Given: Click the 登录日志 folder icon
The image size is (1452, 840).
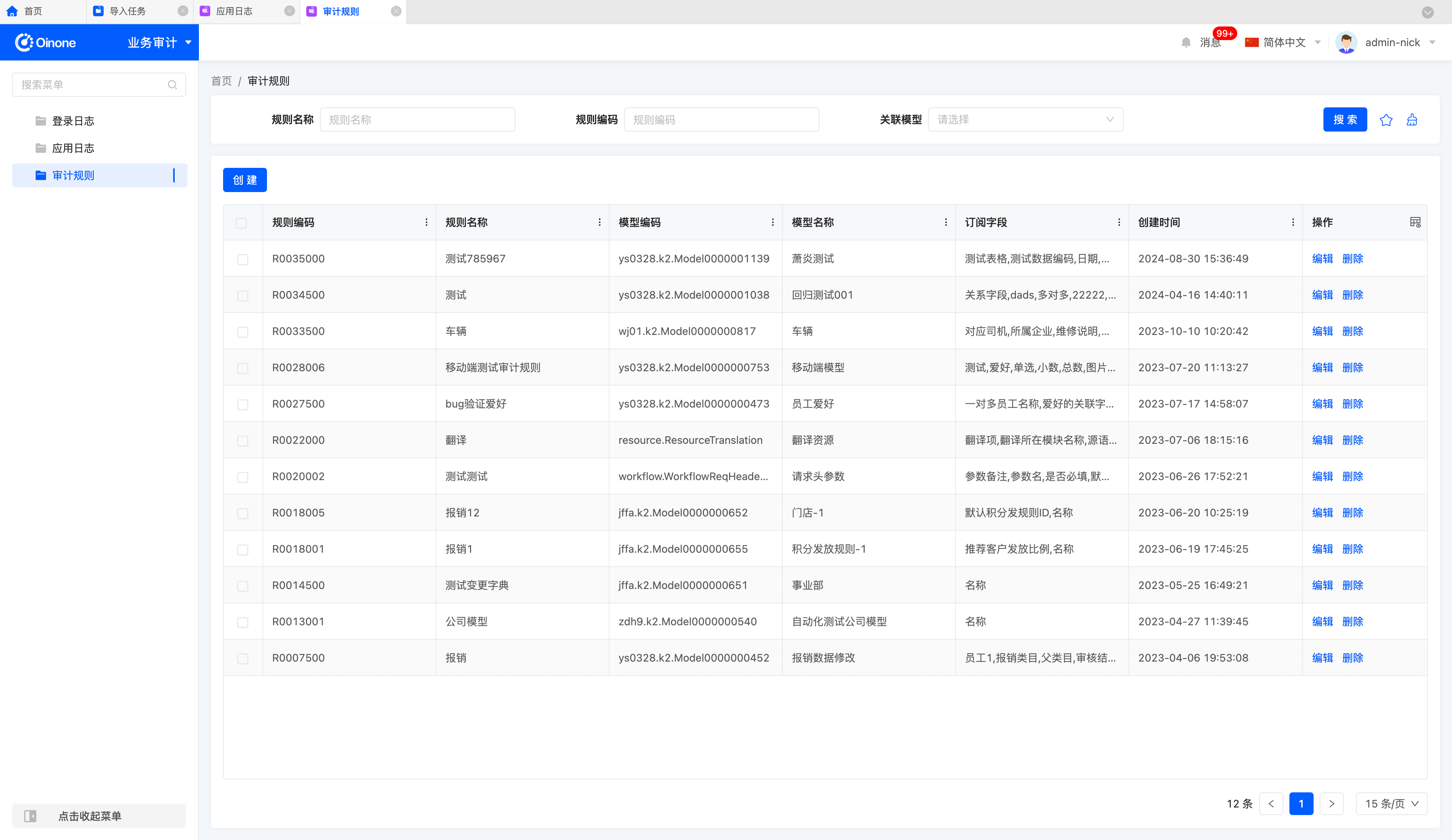Looking at the screenshot, I should (x=40, y=121).
